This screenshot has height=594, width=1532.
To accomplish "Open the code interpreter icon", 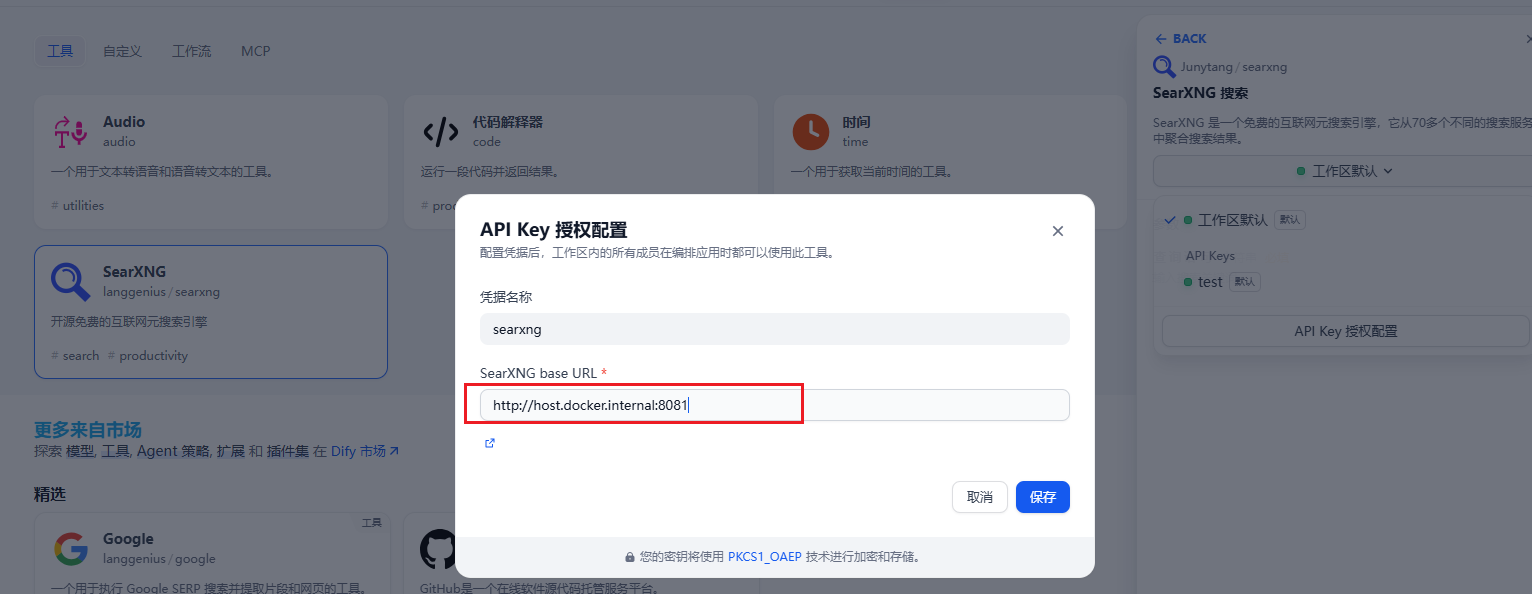I will click(440, 131).
